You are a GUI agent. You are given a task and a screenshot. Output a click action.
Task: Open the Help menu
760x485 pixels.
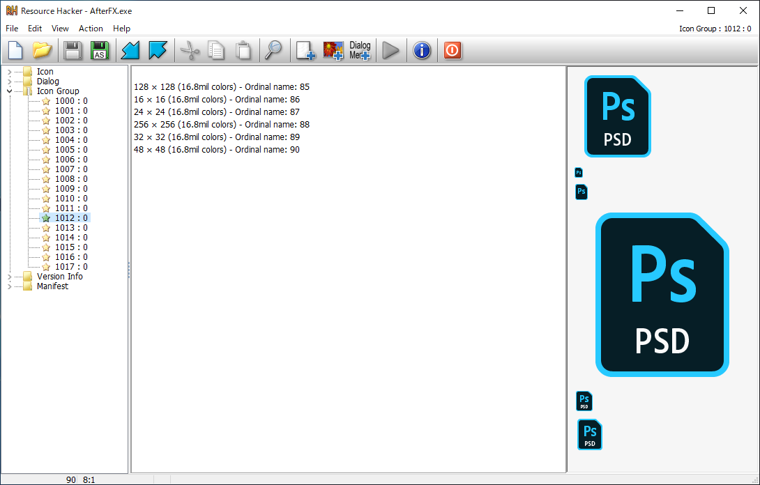122,29
